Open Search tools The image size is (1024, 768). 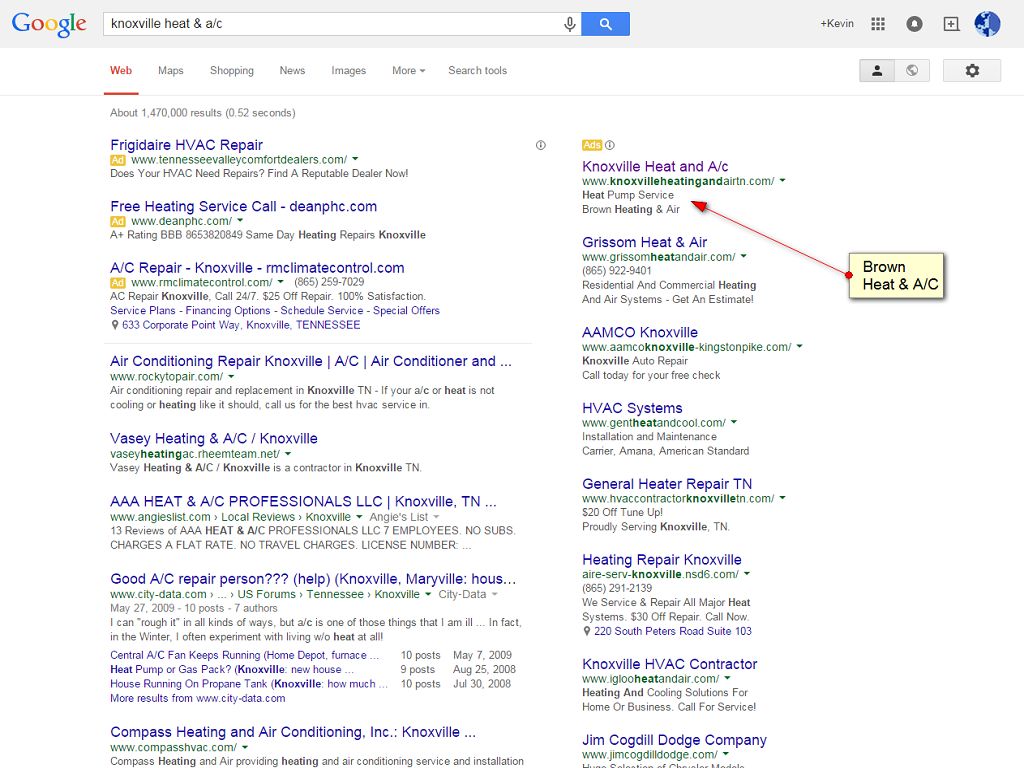click(x=477, y=71)
